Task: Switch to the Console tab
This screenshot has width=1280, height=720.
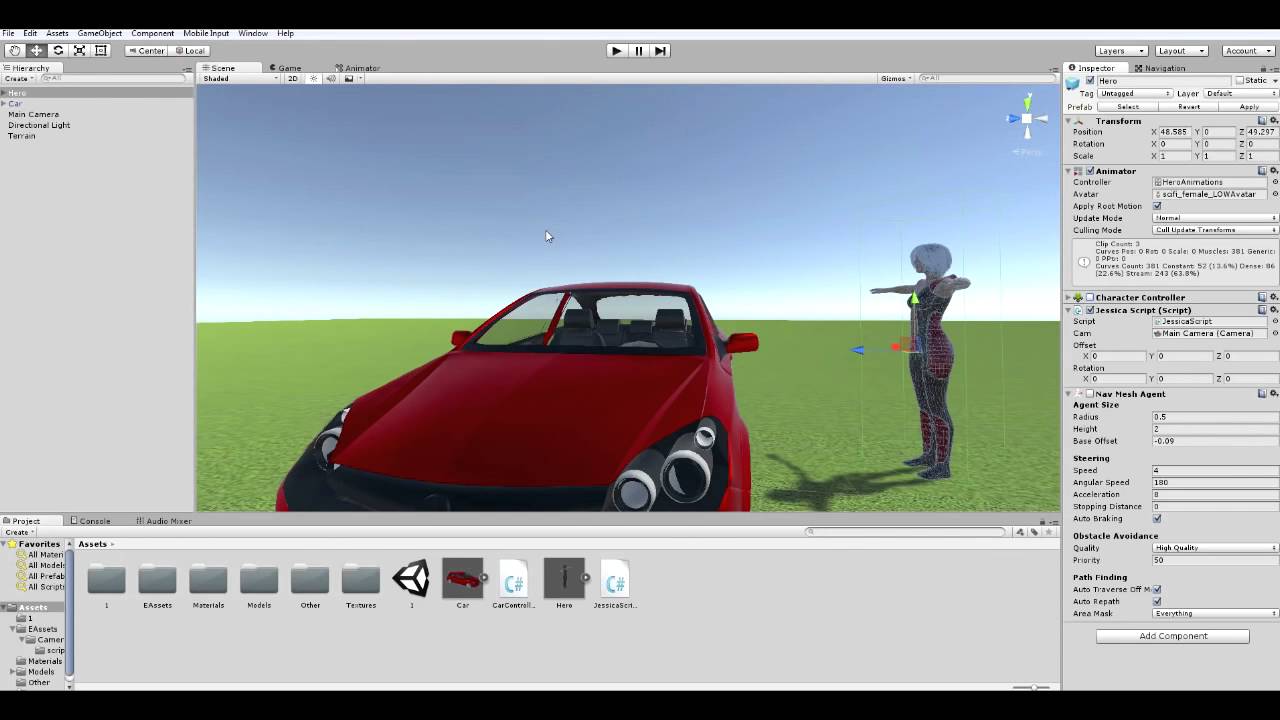Action: pos(90,521)
